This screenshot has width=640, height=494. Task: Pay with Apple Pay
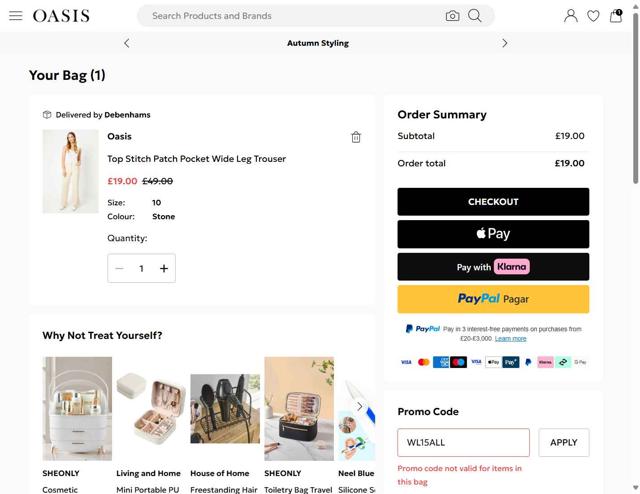click(493, 234)
